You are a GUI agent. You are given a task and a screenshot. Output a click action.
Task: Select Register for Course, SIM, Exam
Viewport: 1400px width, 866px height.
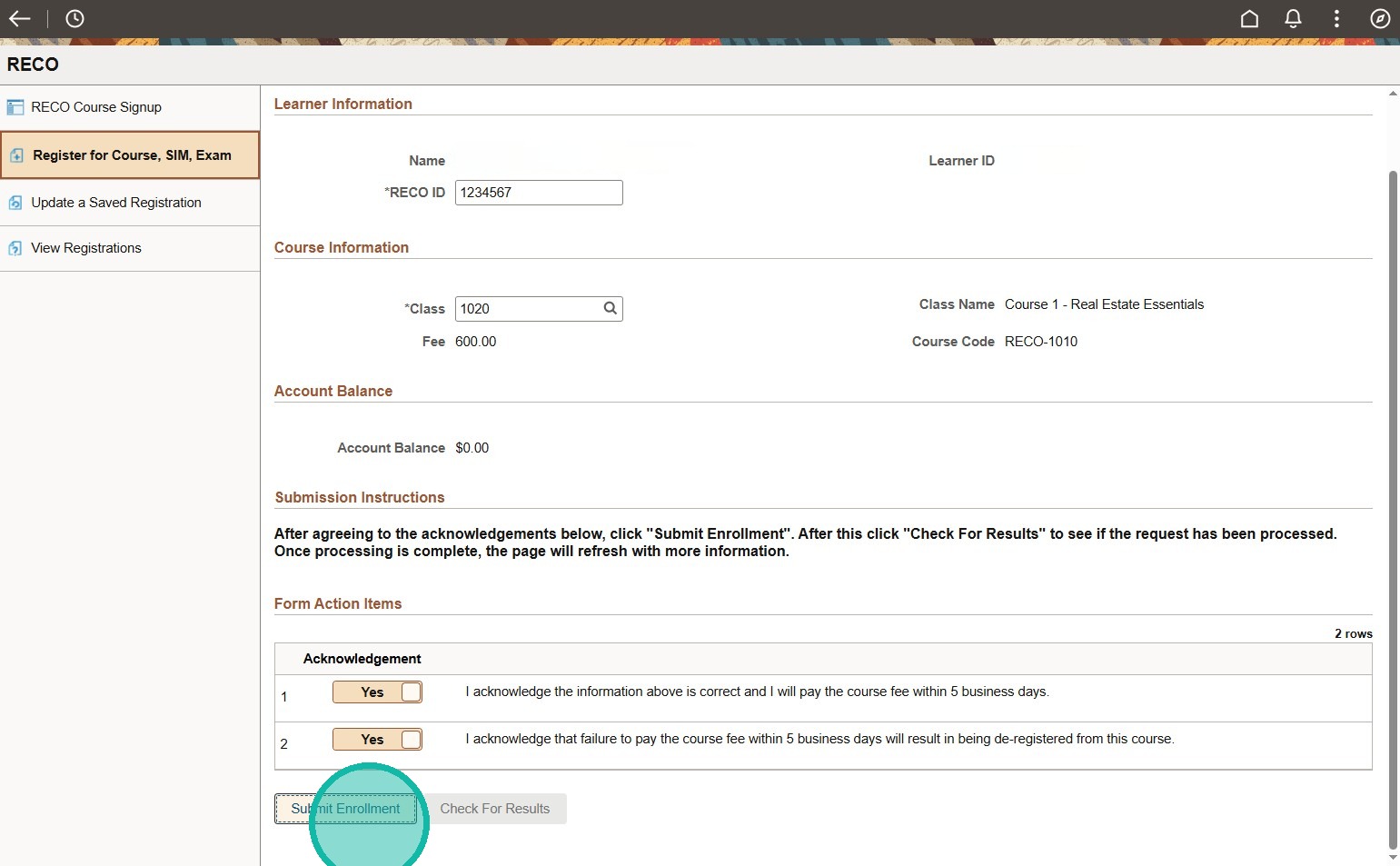click(130, 155)
